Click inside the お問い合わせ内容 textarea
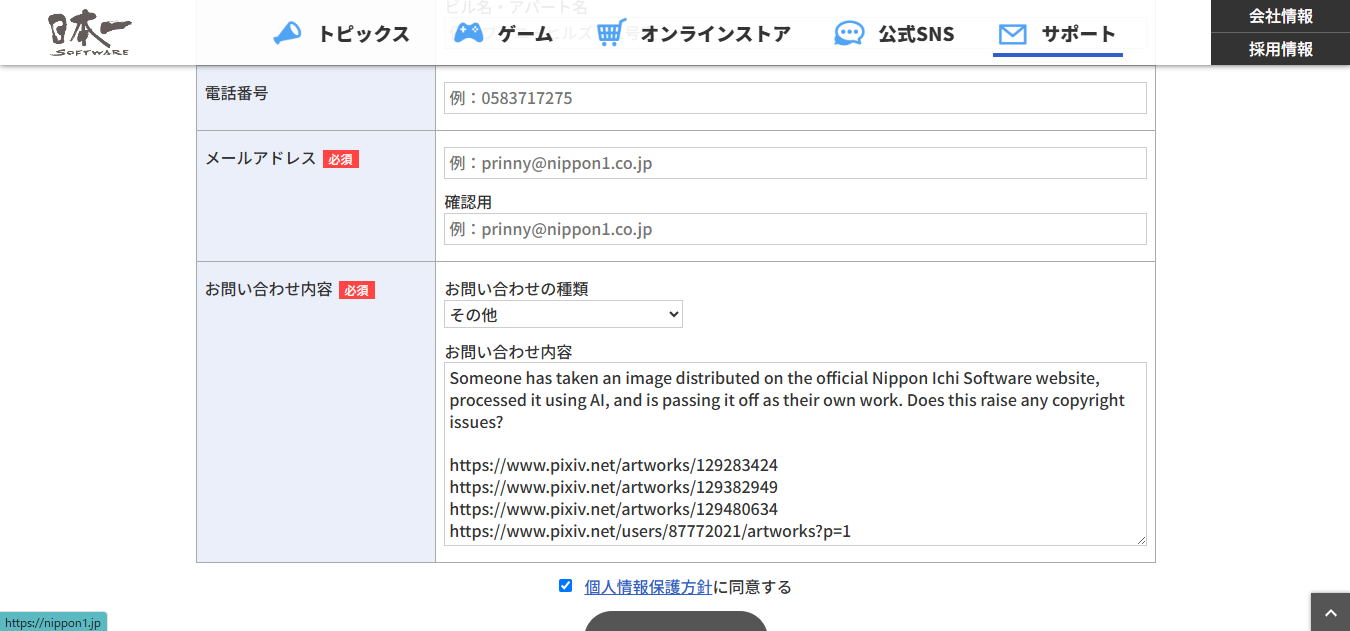This screenshot has height=631, width=1350. pos(795,454)
